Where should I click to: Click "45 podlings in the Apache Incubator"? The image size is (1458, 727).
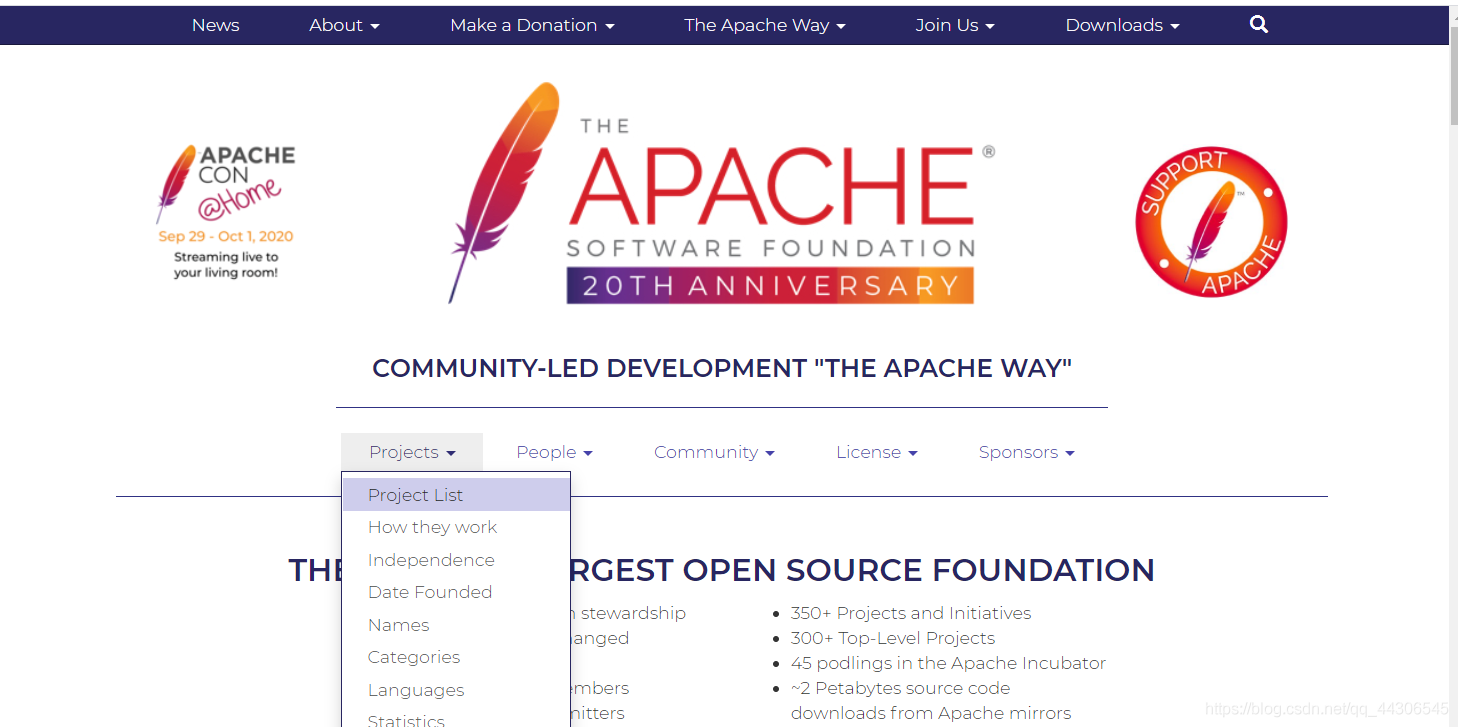[x=948, y=663]
